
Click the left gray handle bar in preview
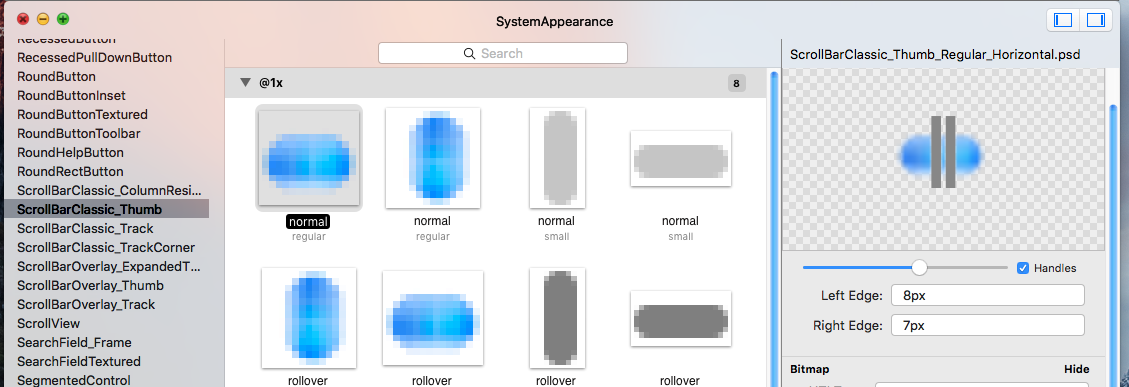pyautogui.click(x=935, y=152)
